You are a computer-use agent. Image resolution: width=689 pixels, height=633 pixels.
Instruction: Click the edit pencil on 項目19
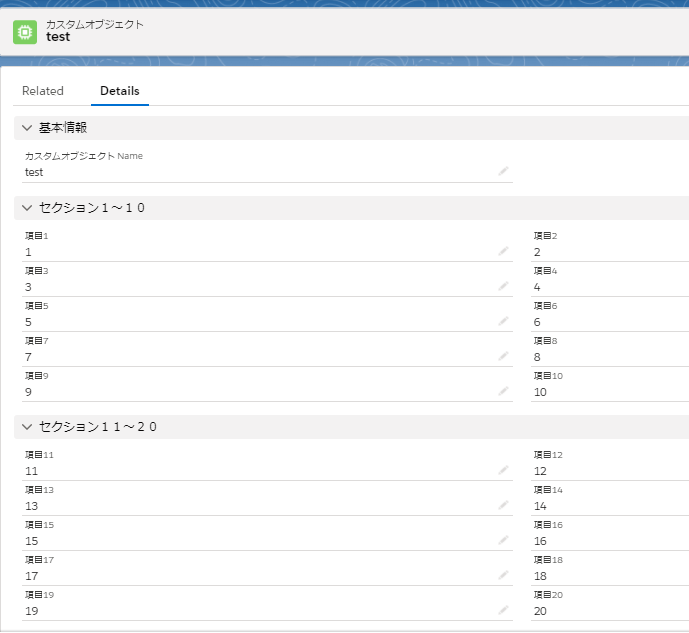tap(504, 610)
